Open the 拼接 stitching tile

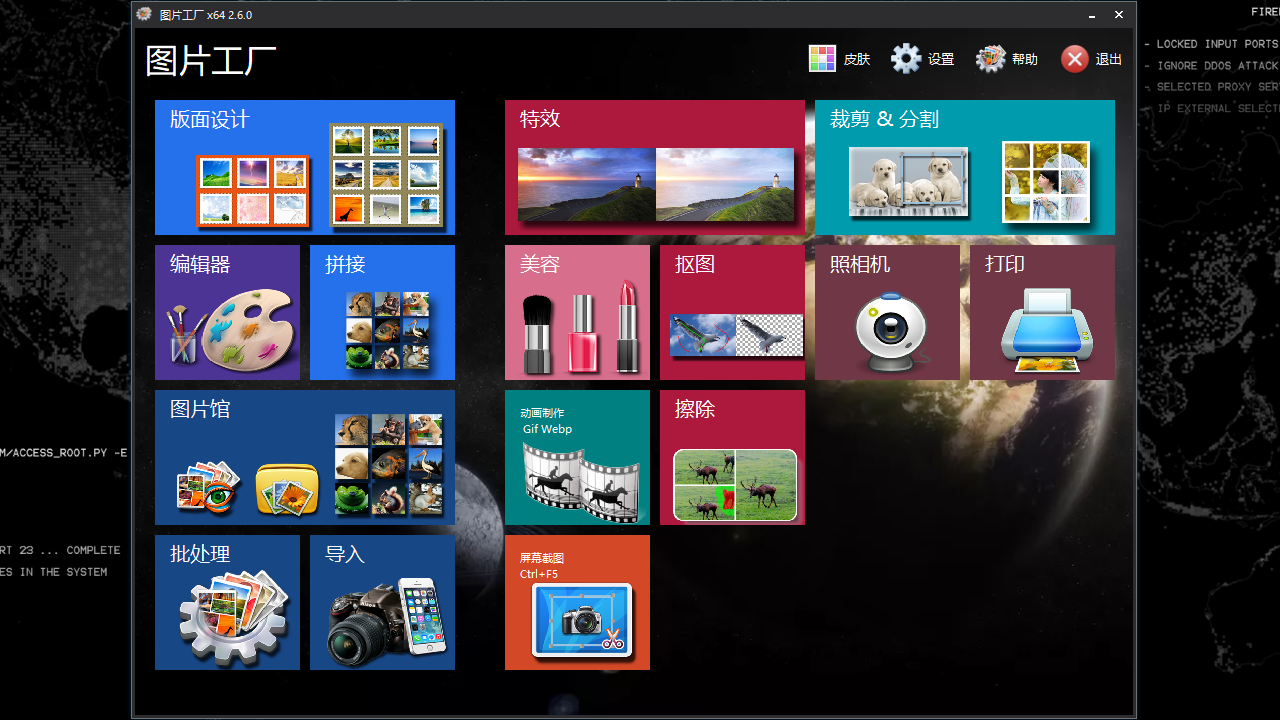pos(382,312)
